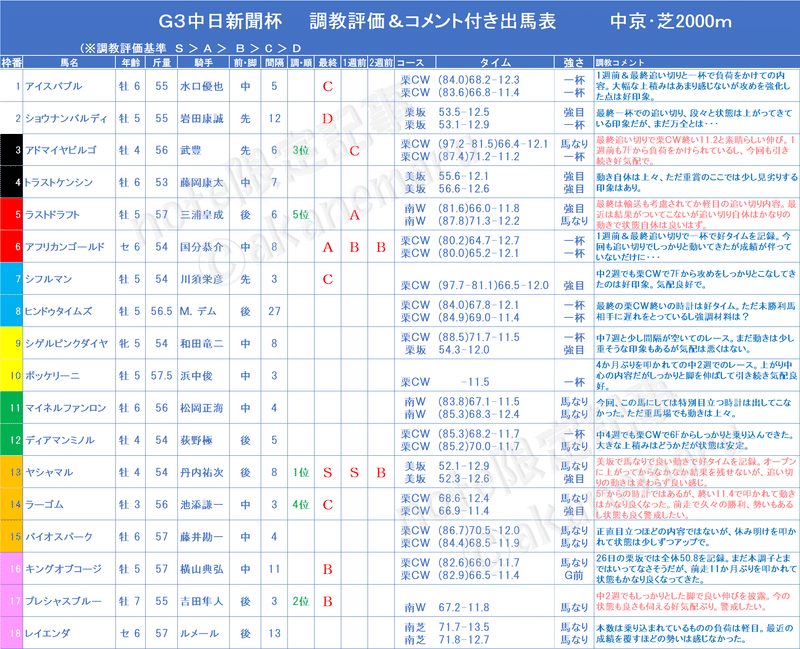Select horse name バイオスパーク

tap(59, 536)
